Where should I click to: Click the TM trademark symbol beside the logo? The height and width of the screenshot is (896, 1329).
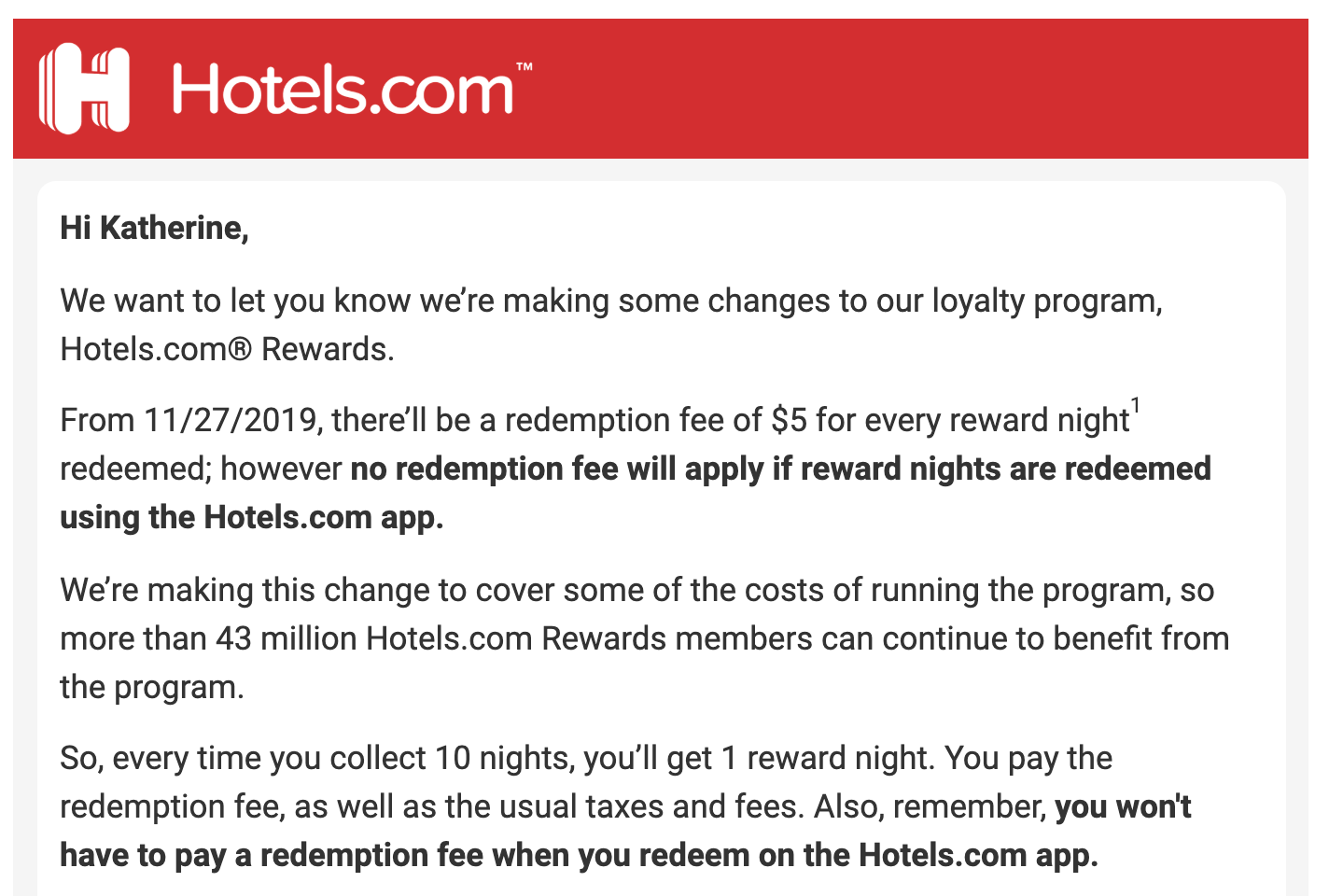click(525, 67)
